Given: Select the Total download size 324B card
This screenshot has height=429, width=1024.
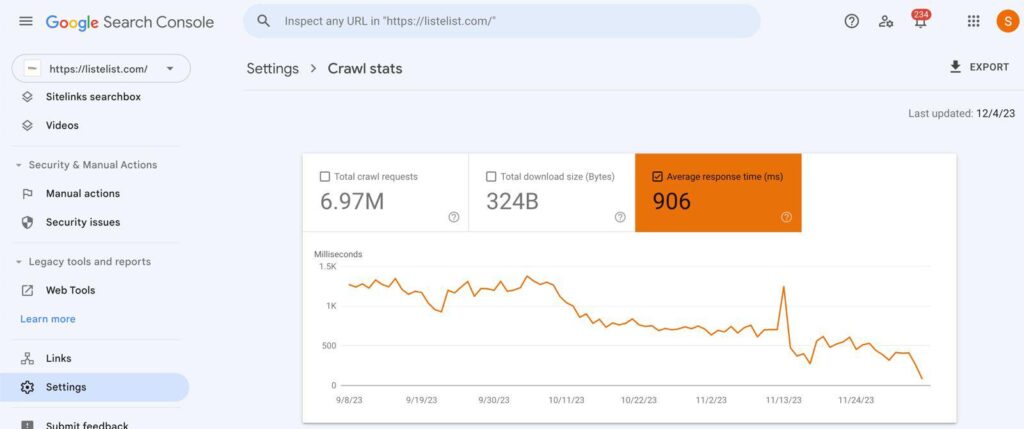Looking at the screenshot, I should coord(552,193).
